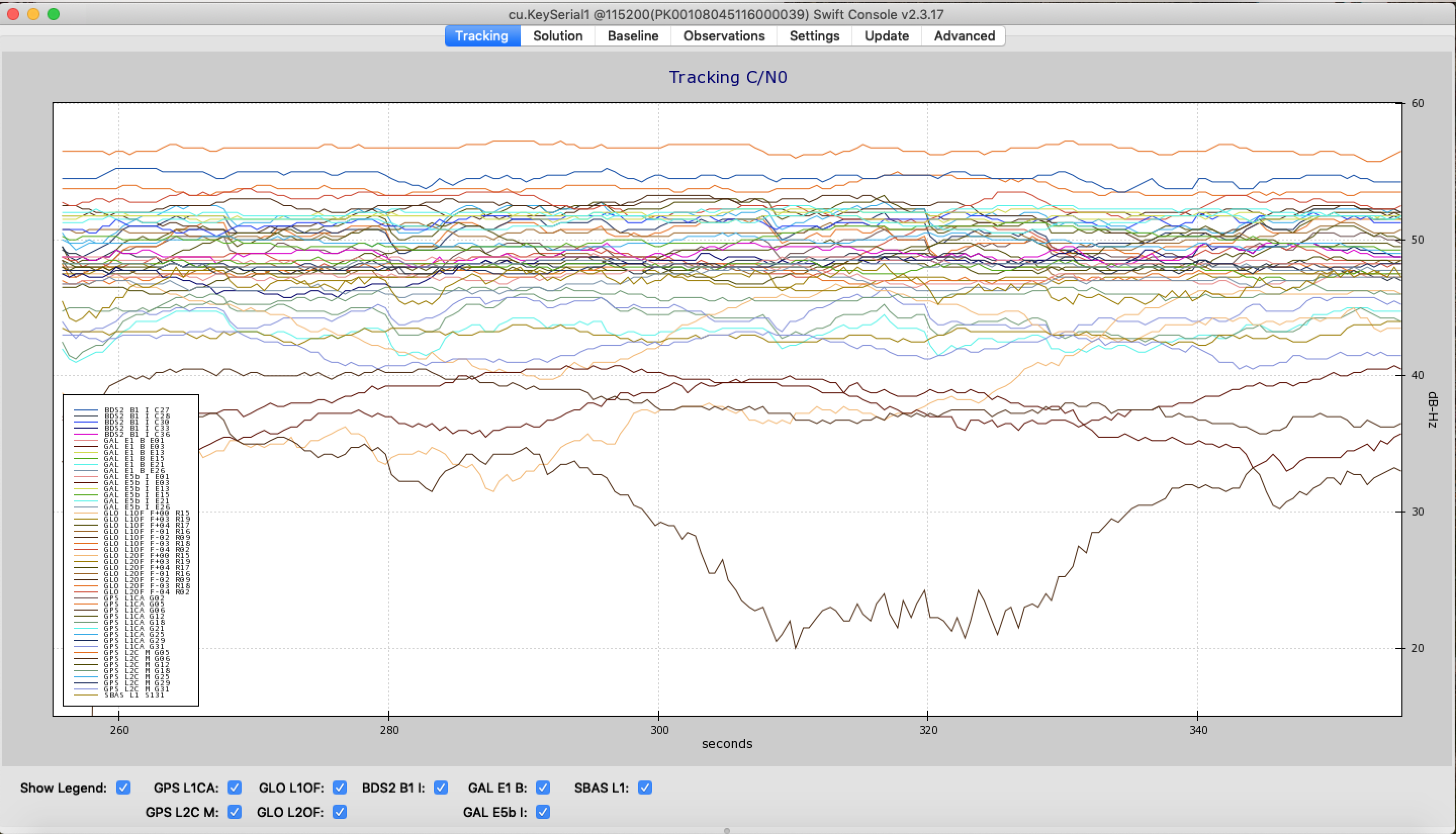Select the Observations tab
The width and height of the screenshot is (1456, 834).
[x=723, y=35]
